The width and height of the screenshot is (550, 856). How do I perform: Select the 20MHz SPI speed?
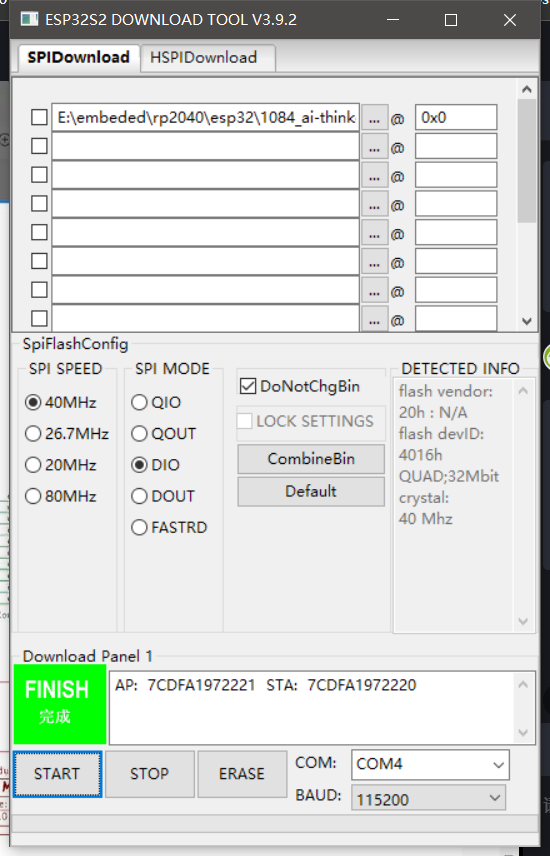tap(61, 465)
